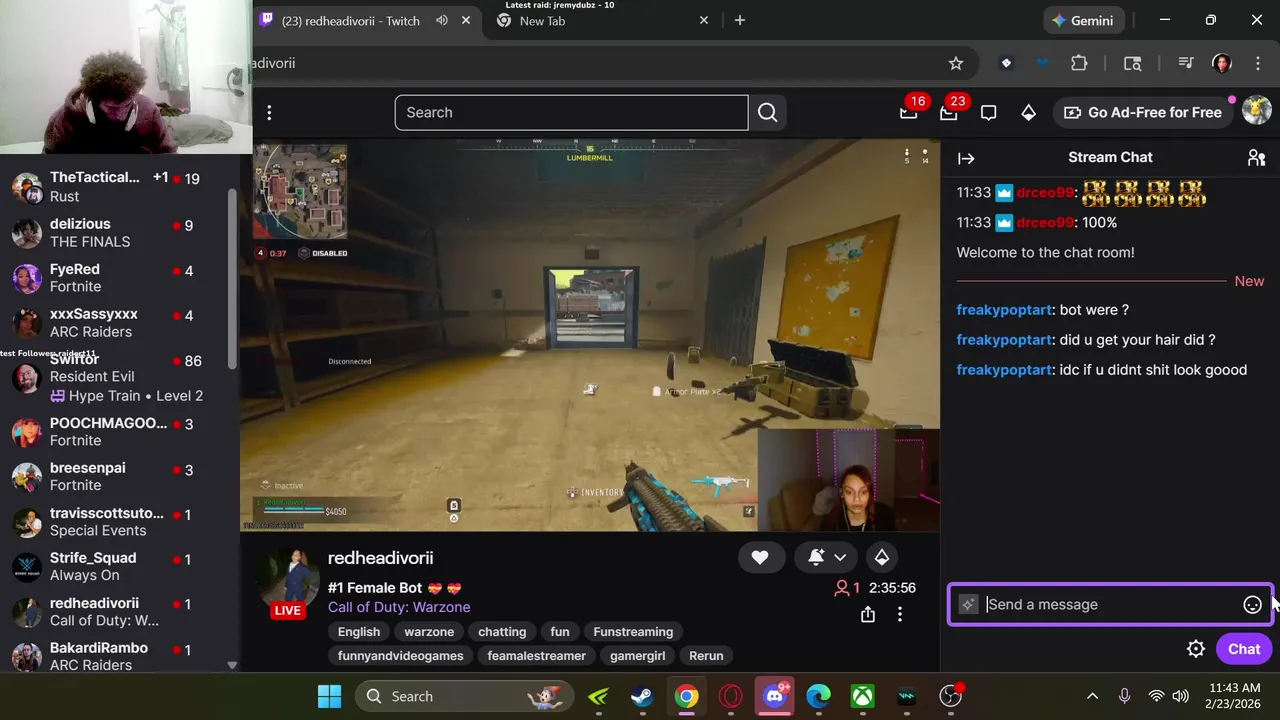Viewport: 1280px width, 720px height.
Task: Click the Twitch Search input box
Action: 571,113
